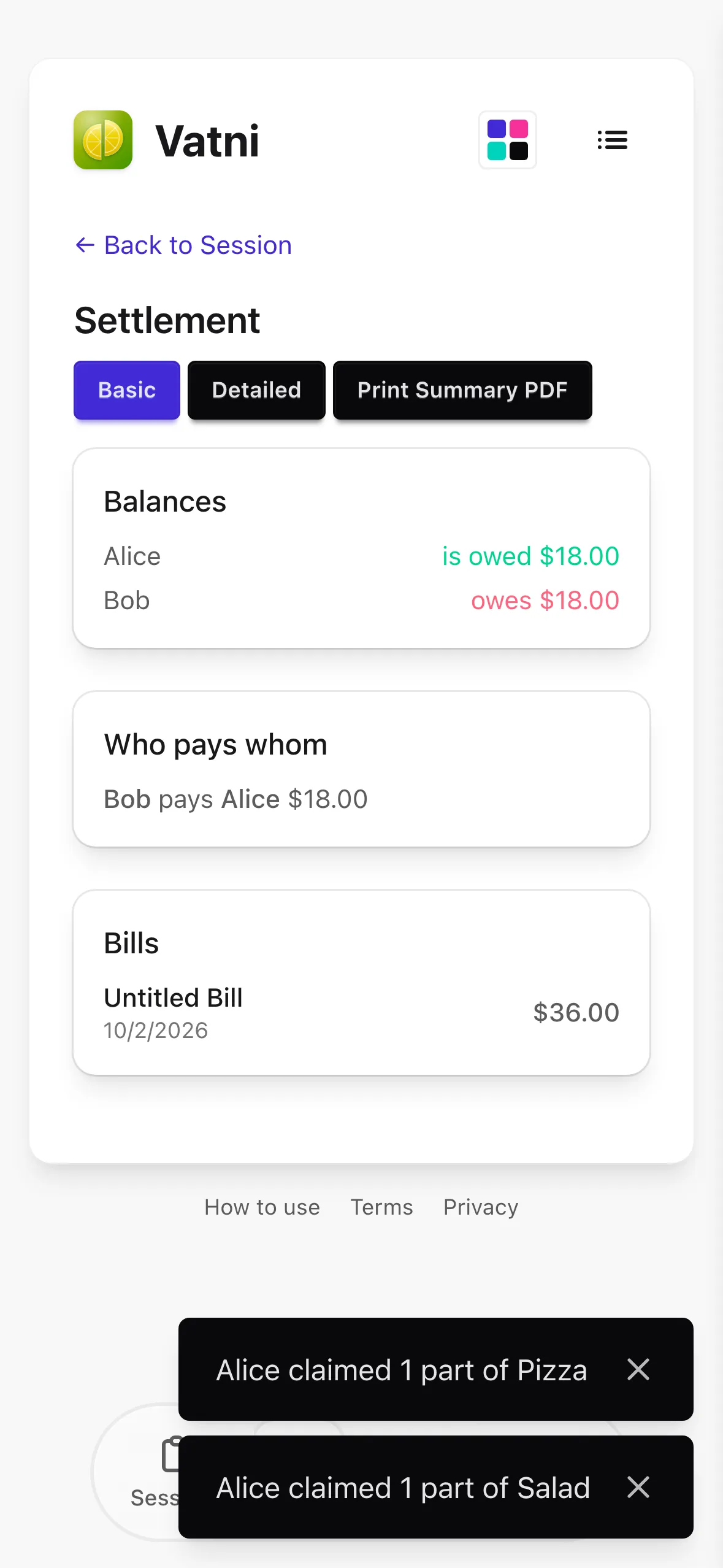Click the Vatni title text
This screenshot has height=1568, width=723.
[207, 141]
